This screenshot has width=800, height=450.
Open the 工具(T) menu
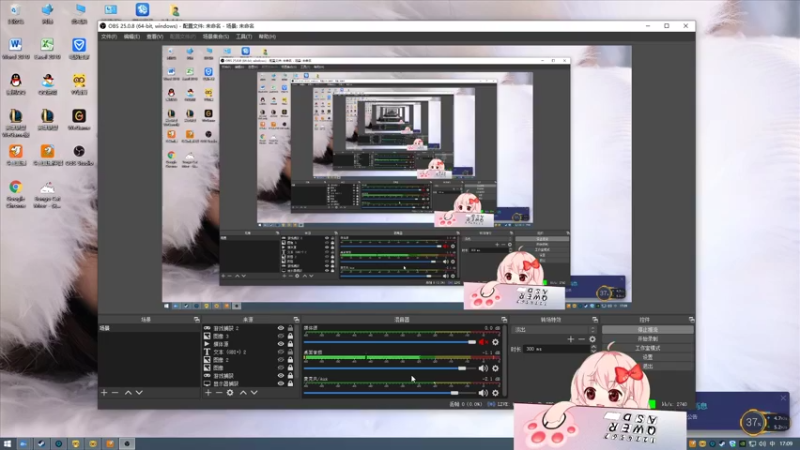(244, 37)
